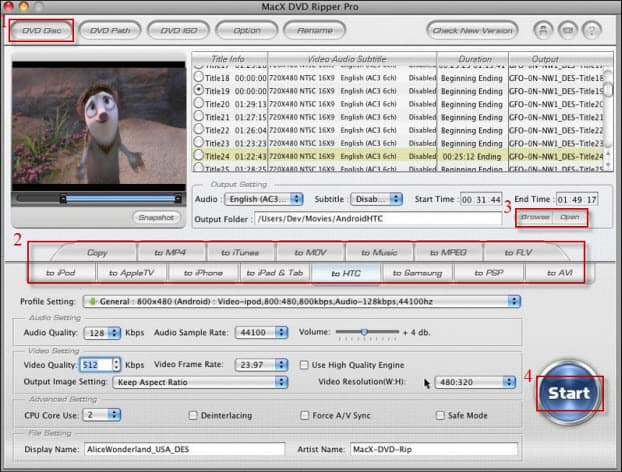Image resolution: width=622 pixels, height=472 pixels.
Task: Switch to the to AppleTV tab
Action: [x=131, y=273]
